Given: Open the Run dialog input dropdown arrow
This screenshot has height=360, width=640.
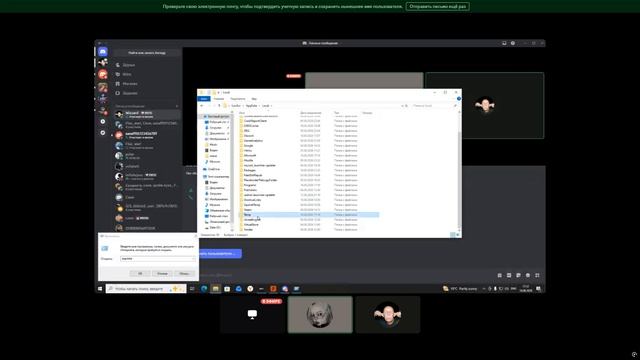Looking at the screenshot, I should coord(193,259).
